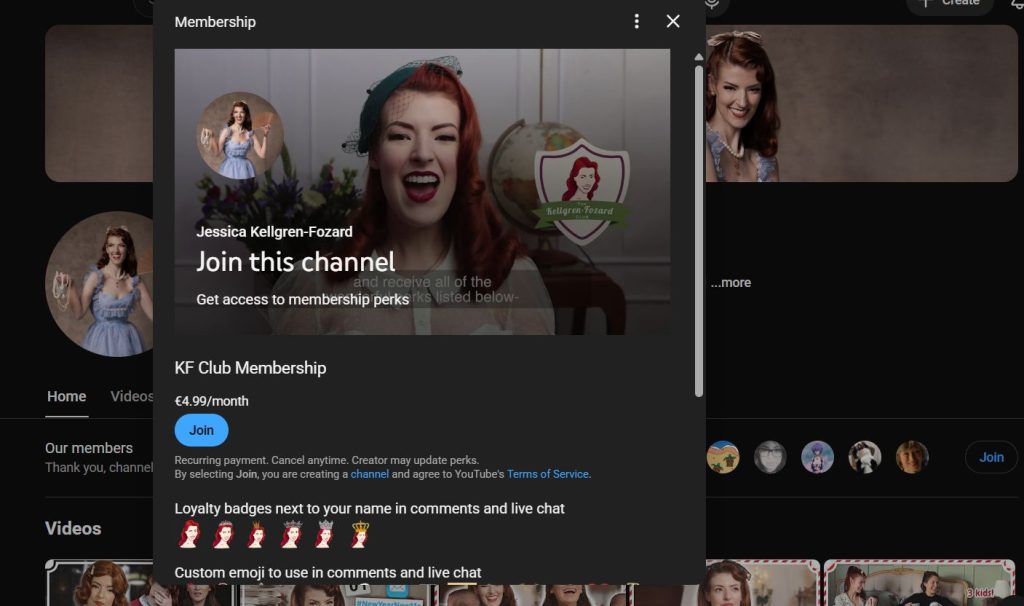Click the fourth loyalty badge icon
Viewport: 1024px width, 606px height.
click(291, 534)
